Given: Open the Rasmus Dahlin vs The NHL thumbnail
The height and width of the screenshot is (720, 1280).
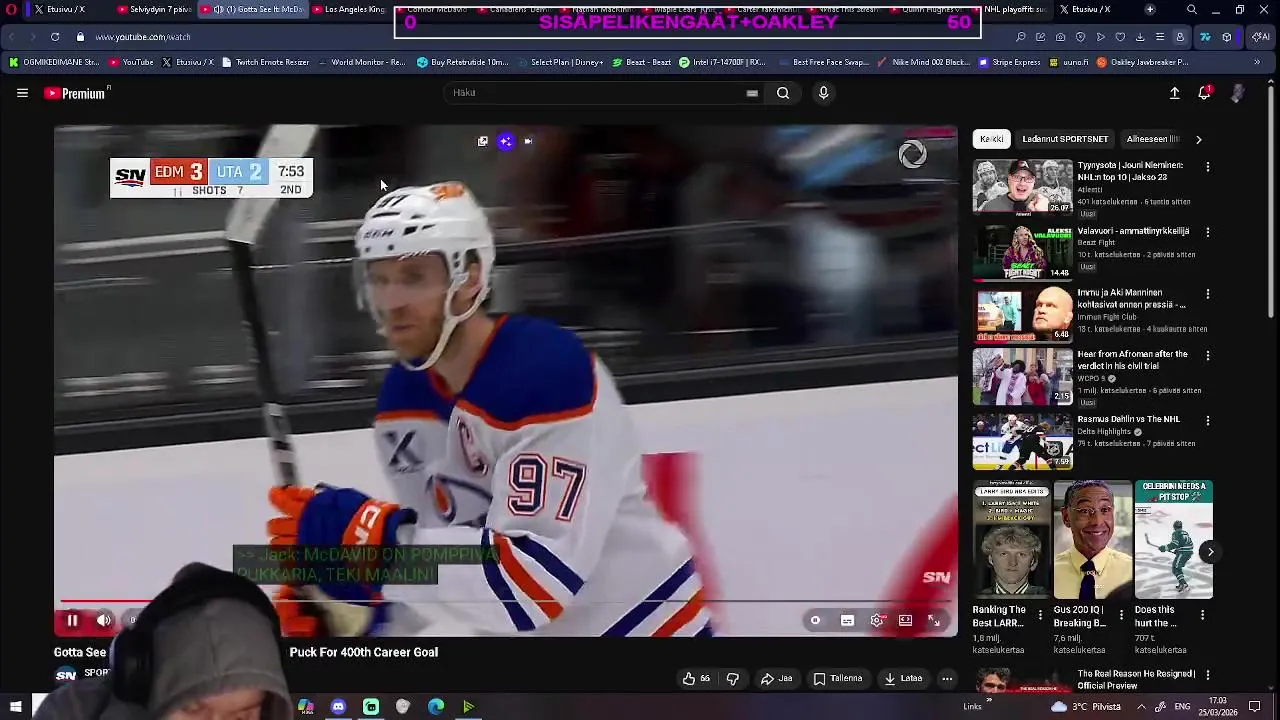Looking at the screenshot, I should (1022, 441).
